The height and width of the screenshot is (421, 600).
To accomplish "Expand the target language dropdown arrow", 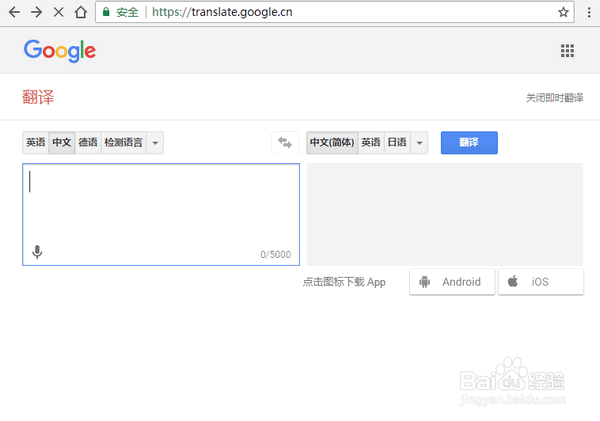I will click(419, 143).
